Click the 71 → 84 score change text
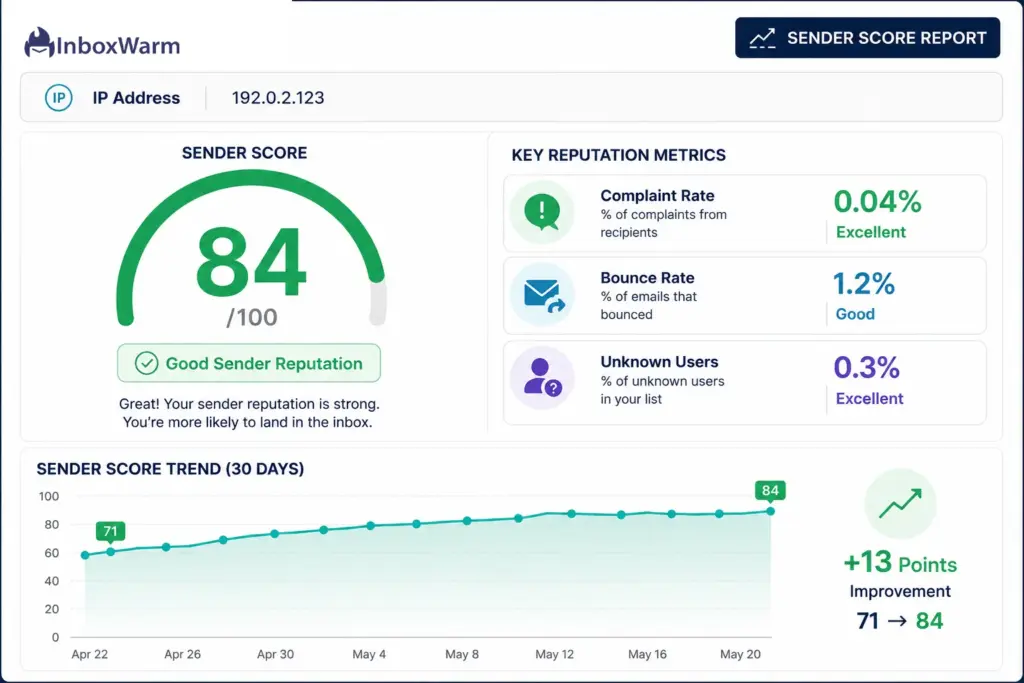The image size is (1024, 683). pyautogui.click(x=899, y=621)
